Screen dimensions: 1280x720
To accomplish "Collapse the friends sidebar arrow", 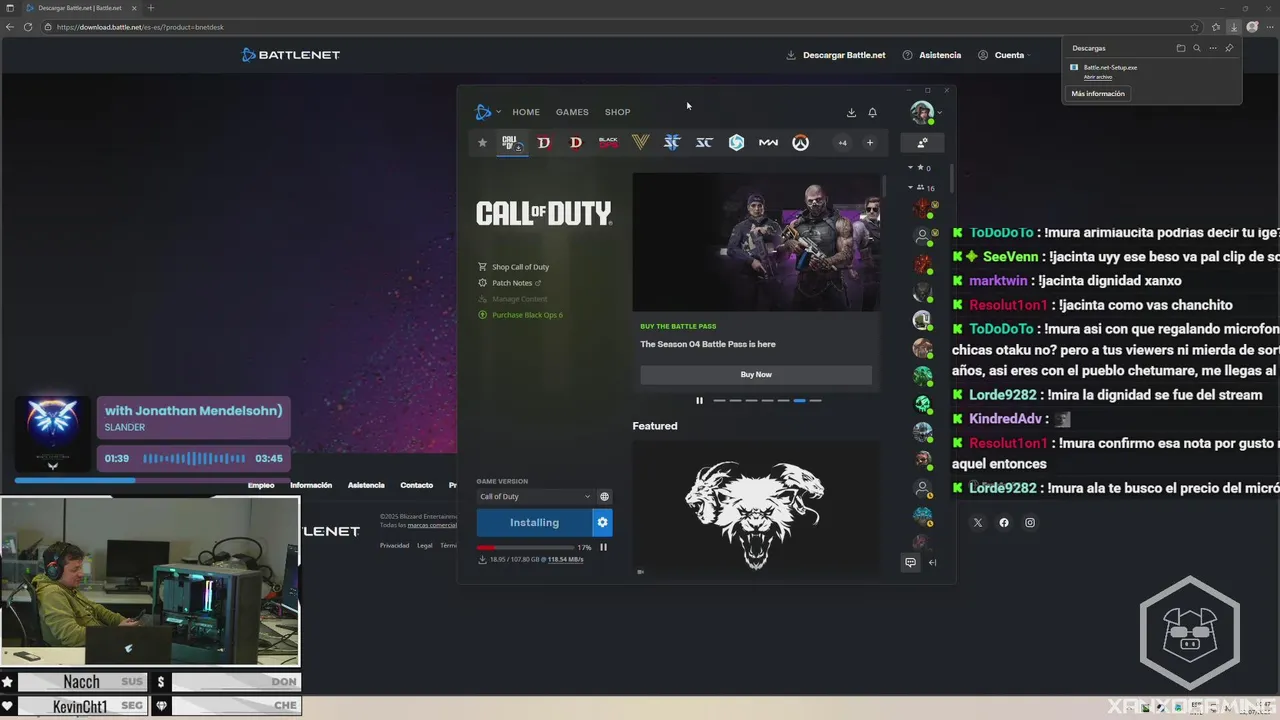I will coord(932,563).
